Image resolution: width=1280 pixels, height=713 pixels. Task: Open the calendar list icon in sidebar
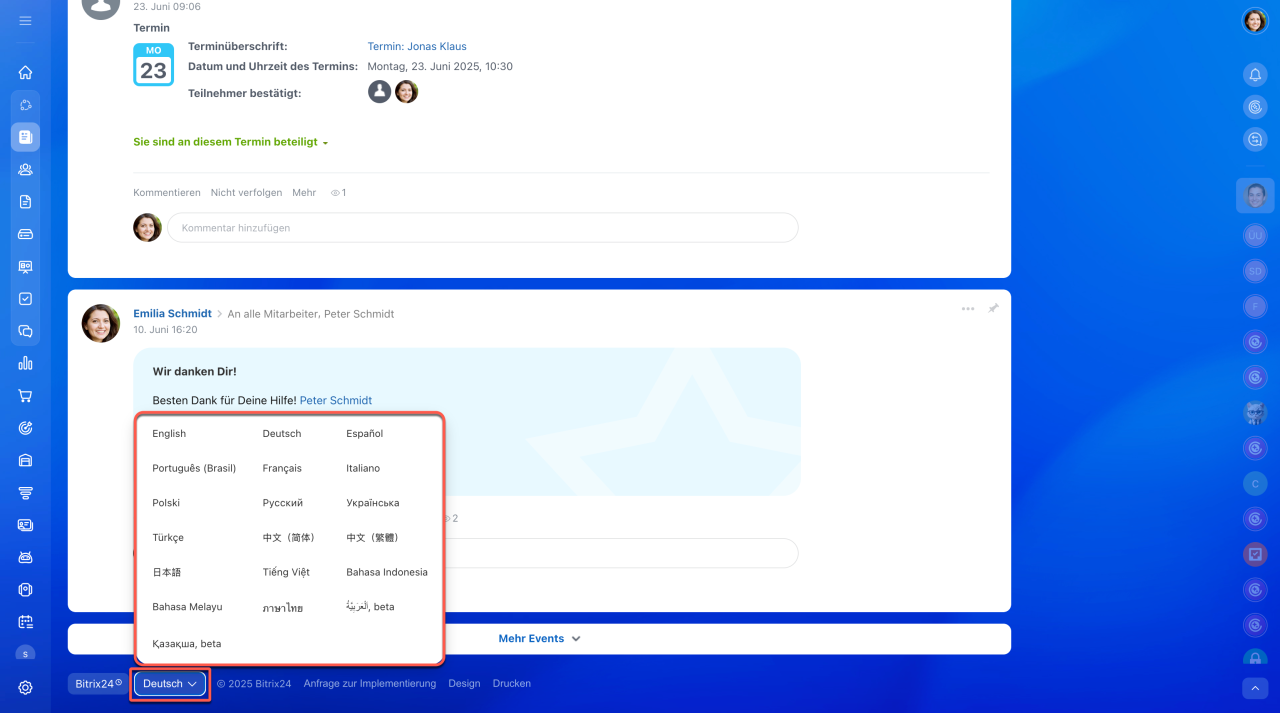click(x=25, y=621)
